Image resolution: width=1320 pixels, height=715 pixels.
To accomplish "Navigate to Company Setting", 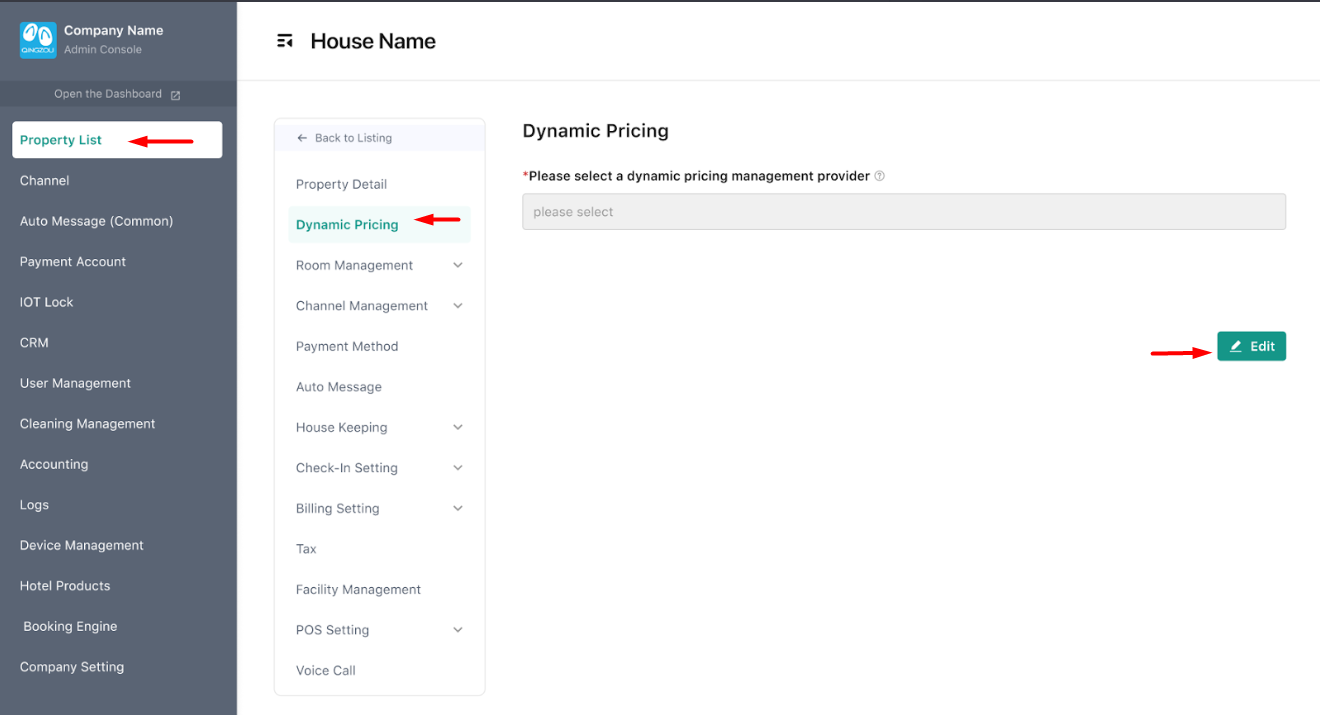I will [x=72, y=667].
